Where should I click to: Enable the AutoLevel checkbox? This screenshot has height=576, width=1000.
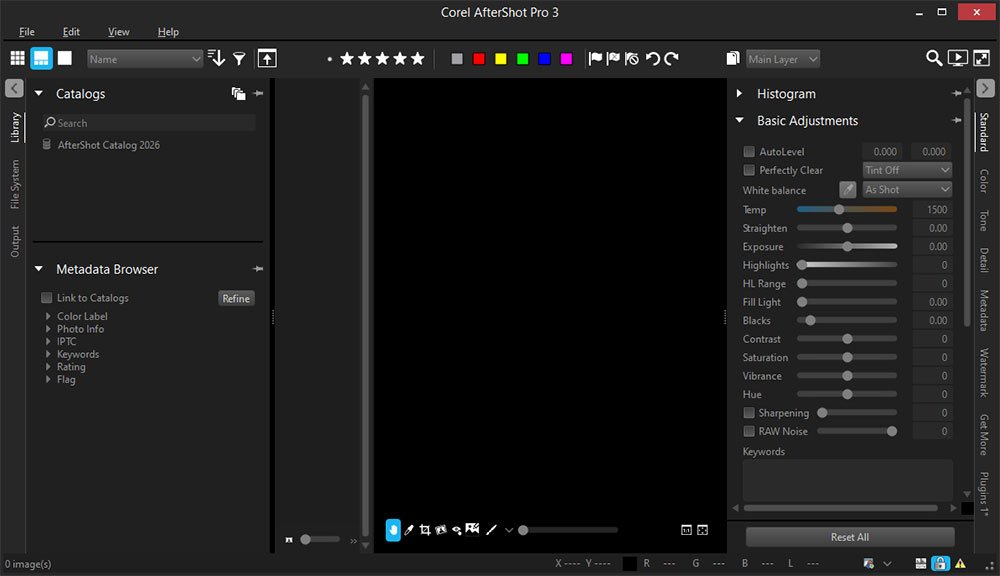click(749, 152)
